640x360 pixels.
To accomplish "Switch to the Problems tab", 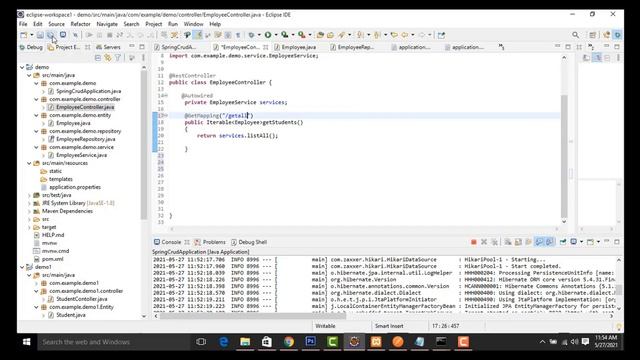I will (210, 242).
